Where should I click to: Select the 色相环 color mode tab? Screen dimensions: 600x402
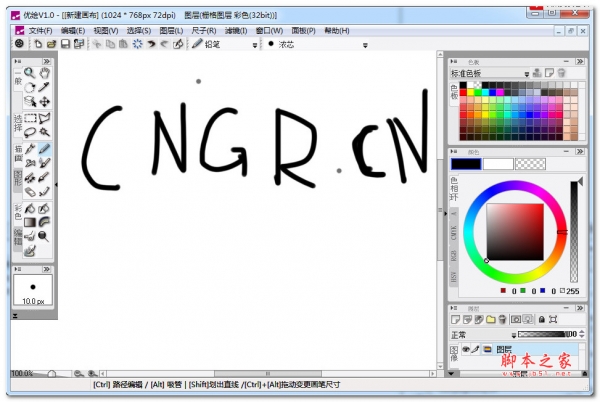pos(454,189)
